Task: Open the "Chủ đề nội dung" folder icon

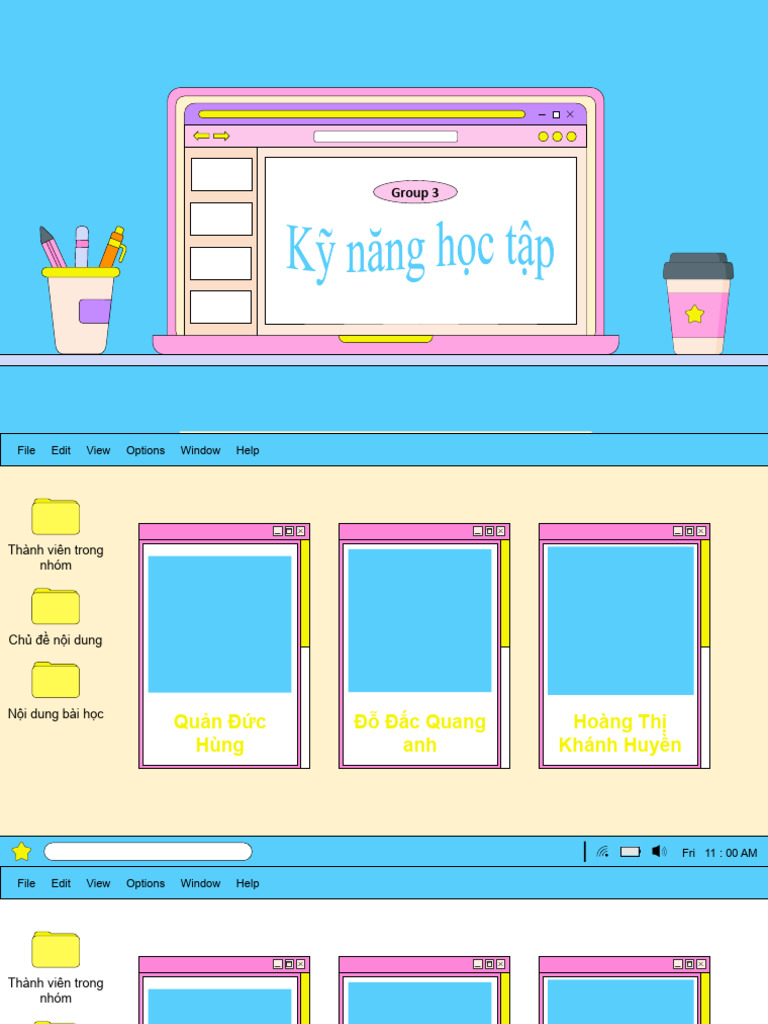Action: pos(56,606)
